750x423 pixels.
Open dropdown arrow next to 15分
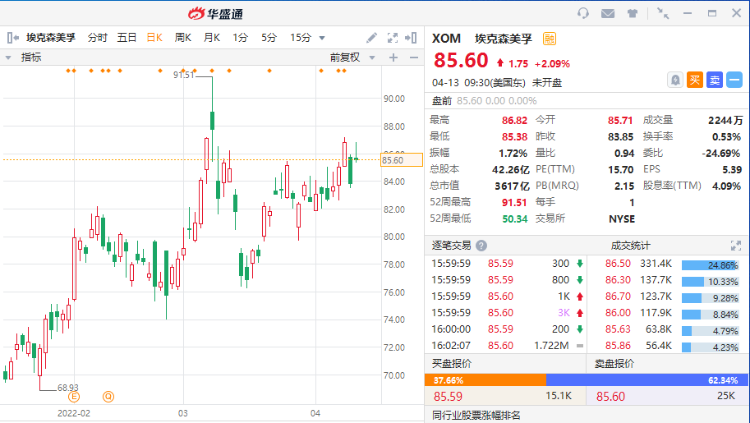(x=322, y=38)
